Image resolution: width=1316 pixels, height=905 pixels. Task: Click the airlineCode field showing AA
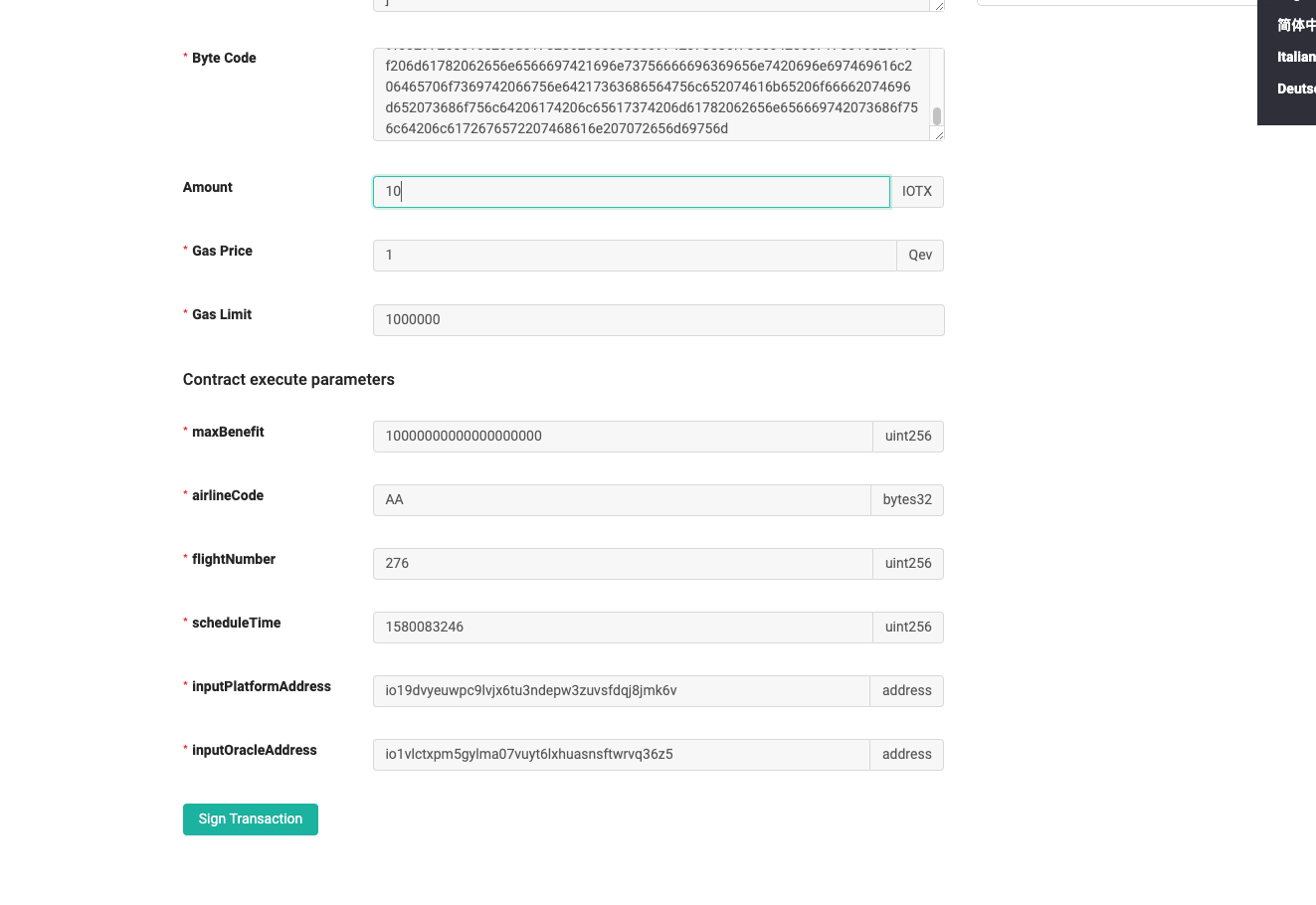pyautogui.click(x=622, y=499)
